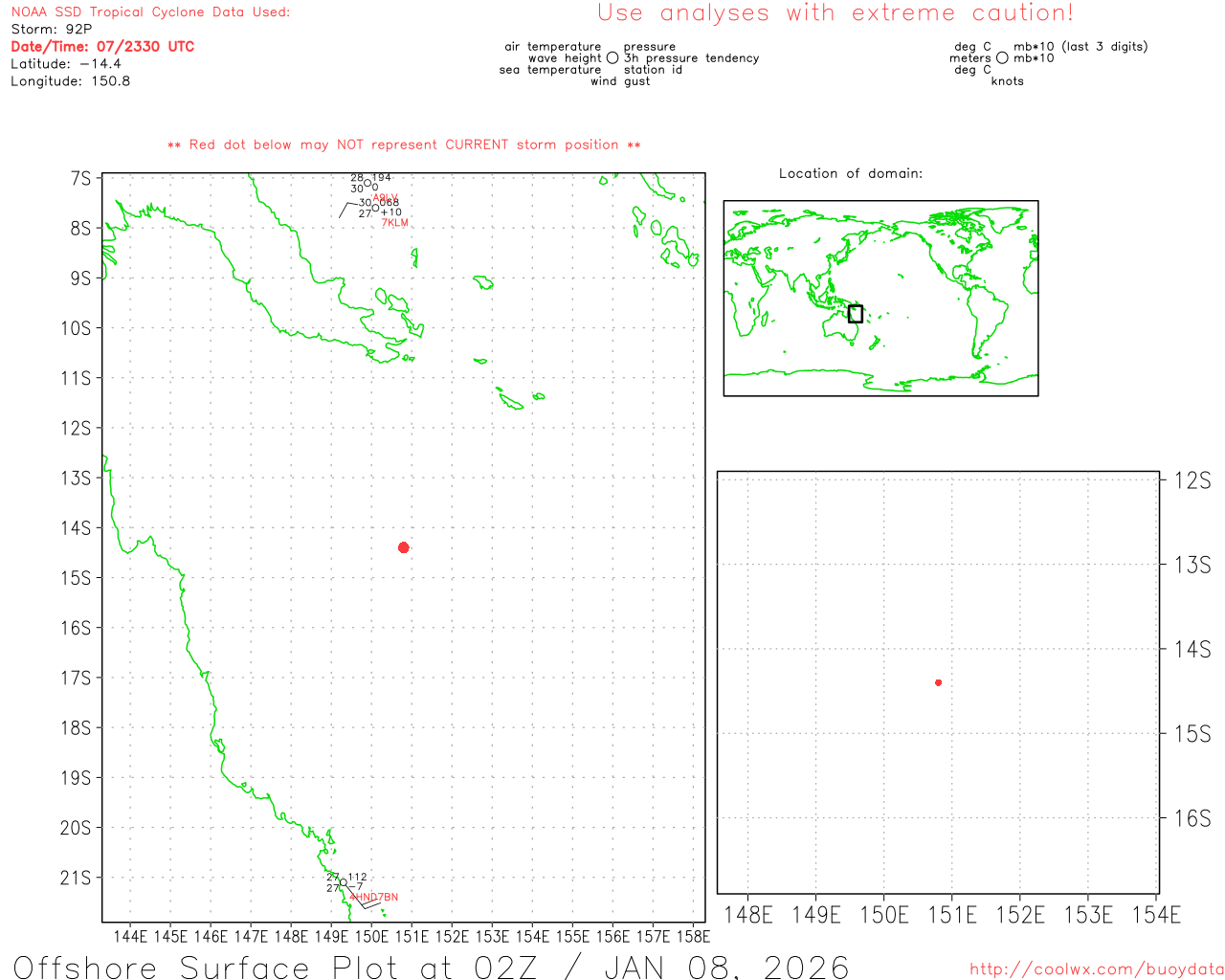Click the red dot position warning note
Image resolution: width=1225 pixels, height=980 pixels.
point(404,145)
